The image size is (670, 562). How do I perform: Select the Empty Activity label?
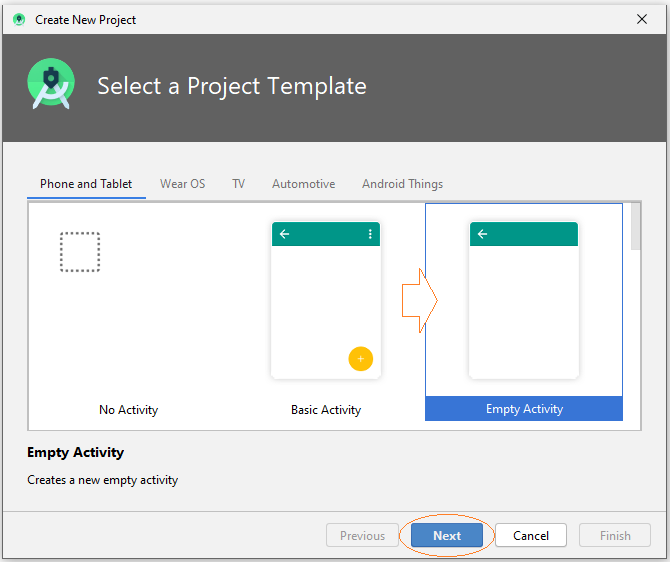[x=524, y=409]
